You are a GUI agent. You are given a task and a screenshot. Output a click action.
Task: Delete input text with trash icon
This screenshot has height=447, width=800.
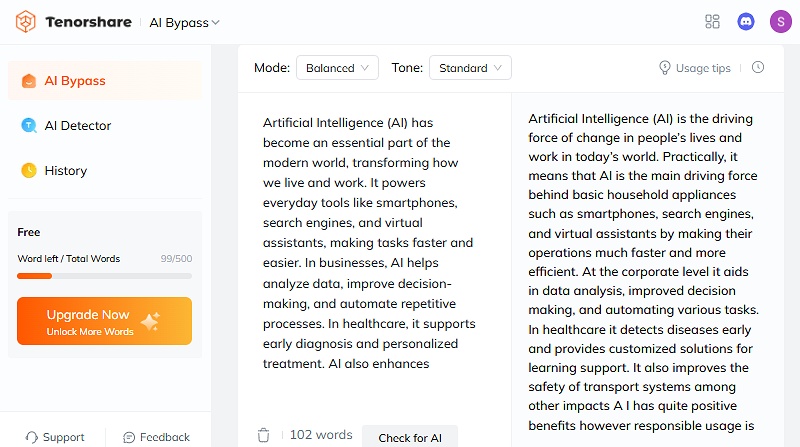(263, 435)
